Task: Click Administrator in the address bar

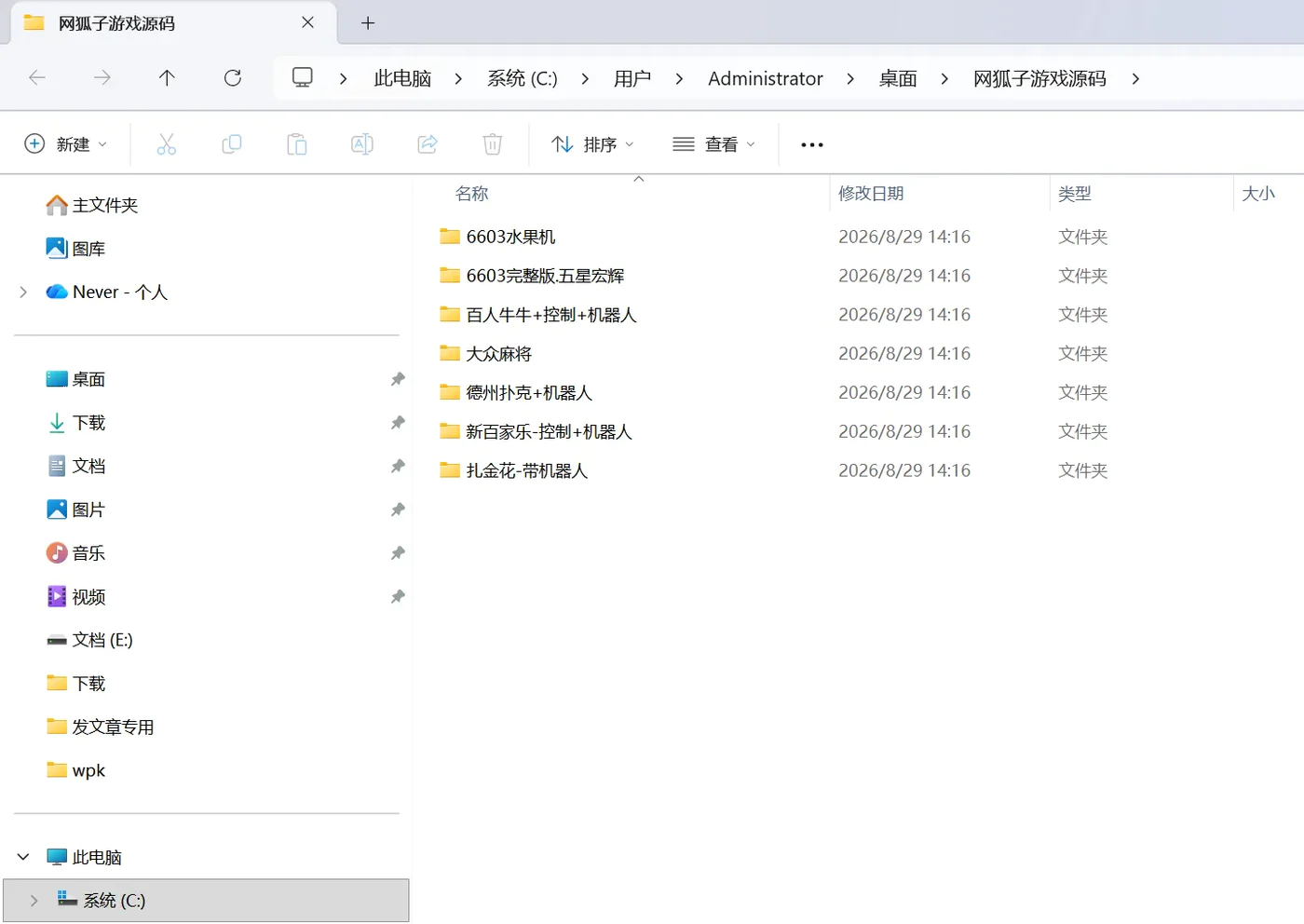Action: tap(766, 79)
